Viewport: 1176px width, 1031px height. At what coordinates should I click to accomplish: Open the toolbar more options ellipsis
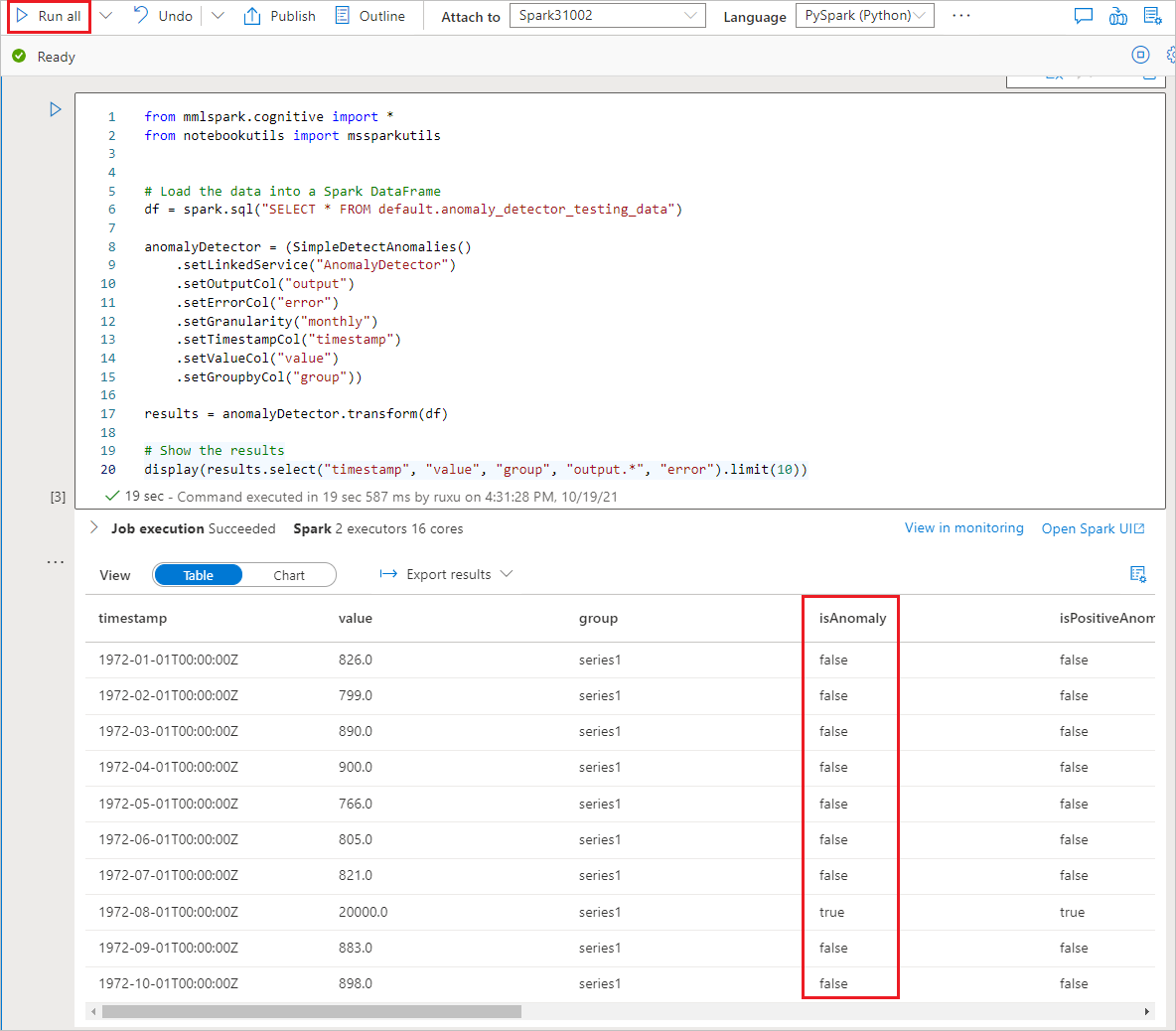[x=960, y=16]
